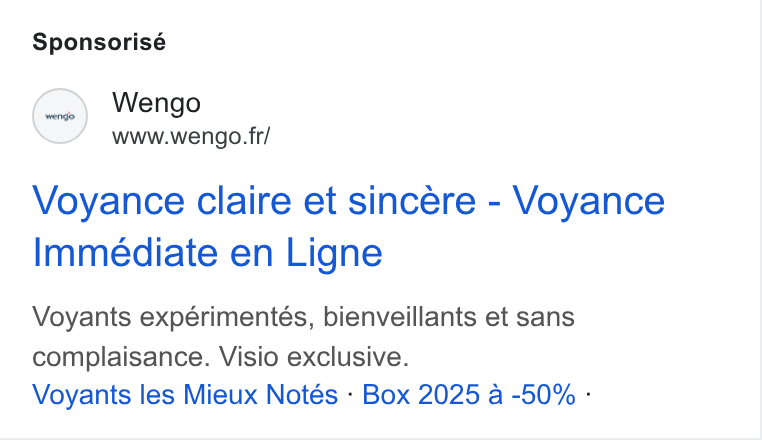Click the "Visio exclusive" phrase
The width and height of the screenshot is (762, 440).
[x=311, y=357]
